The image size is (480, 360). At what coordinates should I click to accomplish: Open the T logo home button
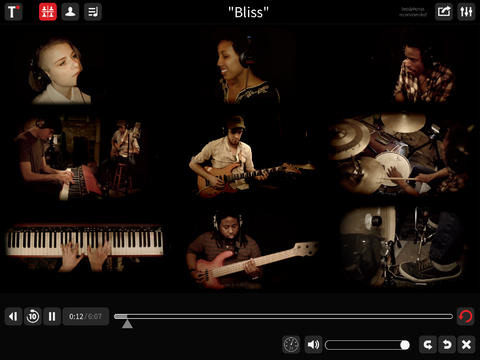pos(13,12)
